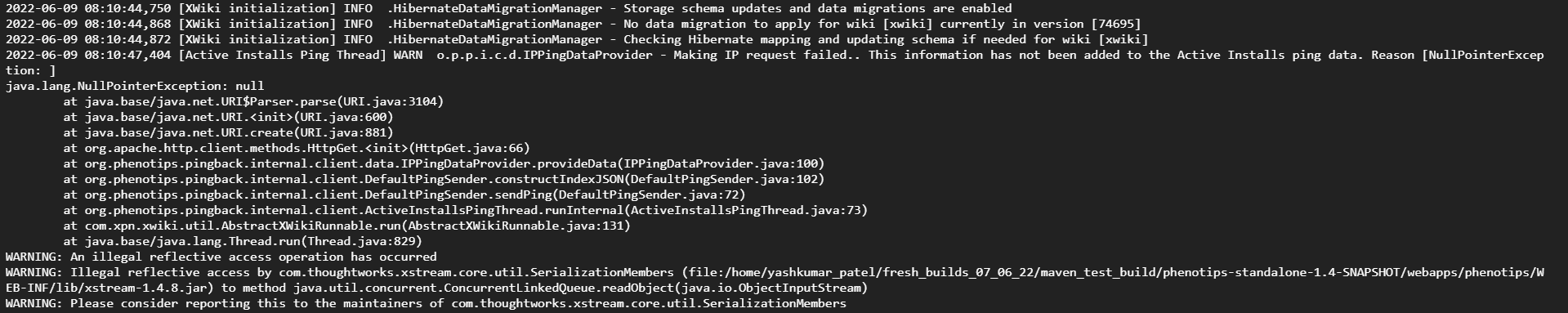
Task: Click the AbstractXWikiRunnable.run stack frame
Action: coord(346,226)
